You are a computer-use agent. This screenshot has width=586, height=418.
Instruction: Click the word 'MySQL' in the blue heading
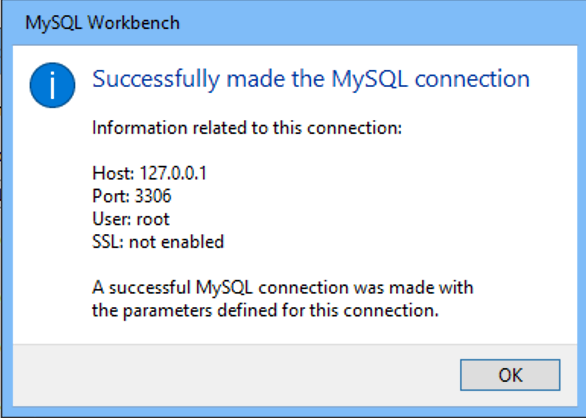[369, 79]
